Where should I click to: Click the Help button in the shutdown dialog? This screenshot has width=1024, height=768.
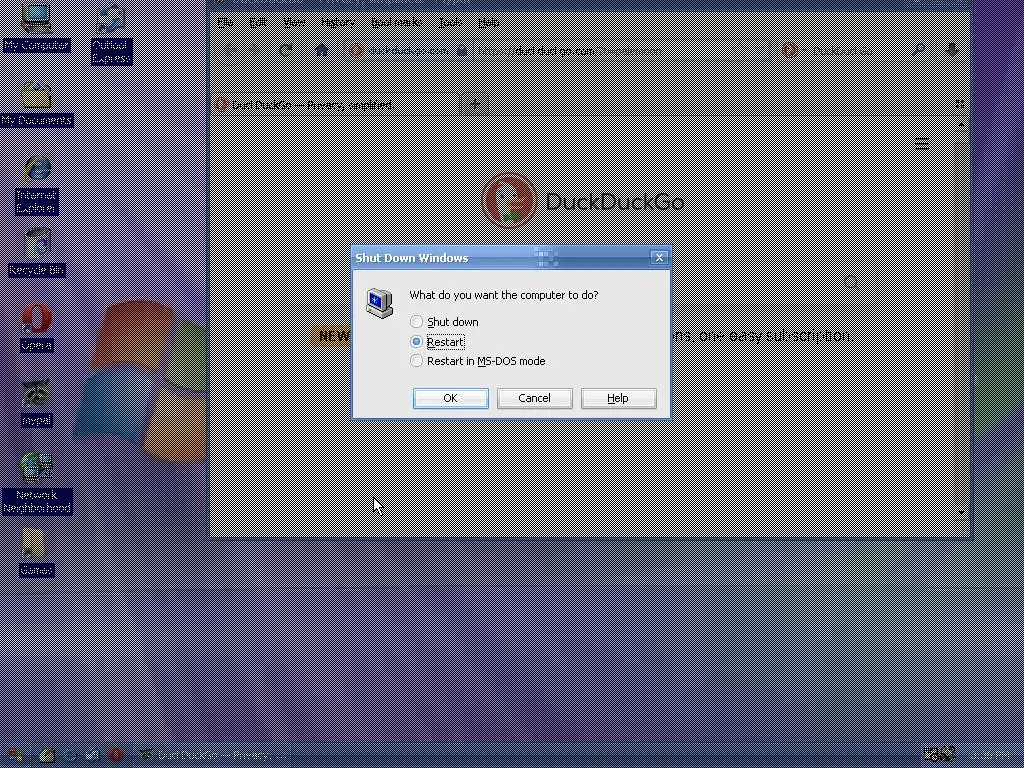pos(618,398)
